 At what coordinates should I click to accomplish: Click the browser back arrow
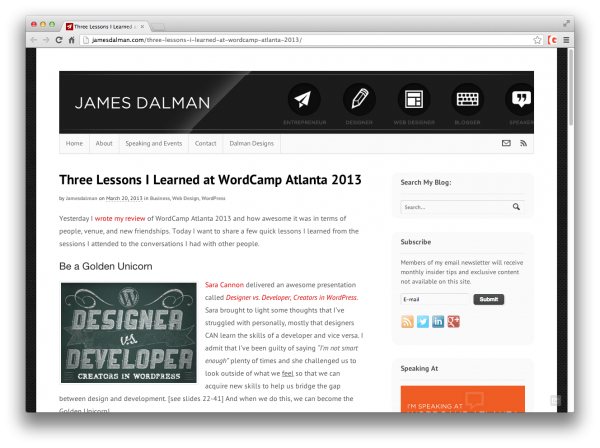pos(34,40)
